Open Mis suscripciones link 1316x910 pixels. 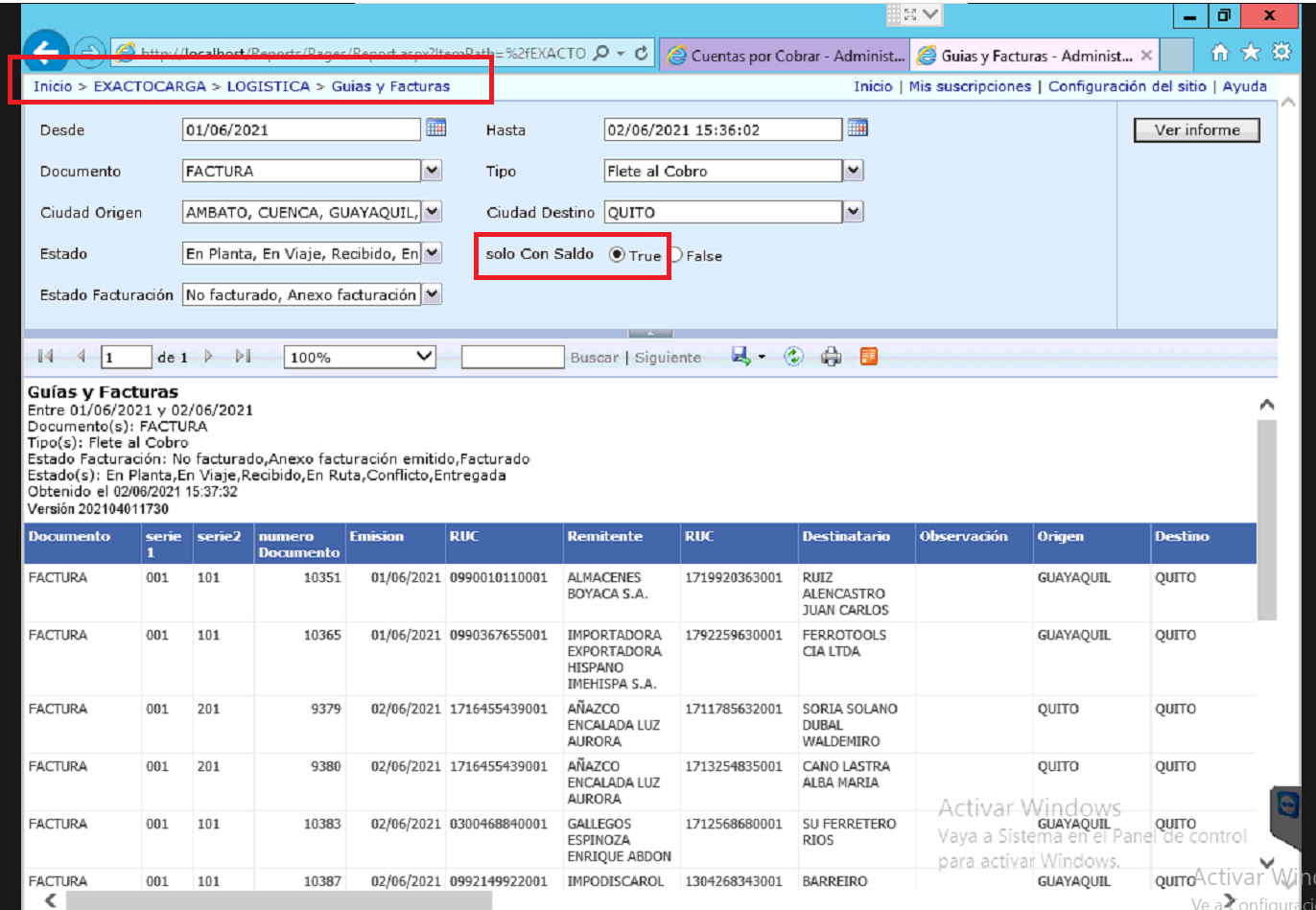(970, 86)
